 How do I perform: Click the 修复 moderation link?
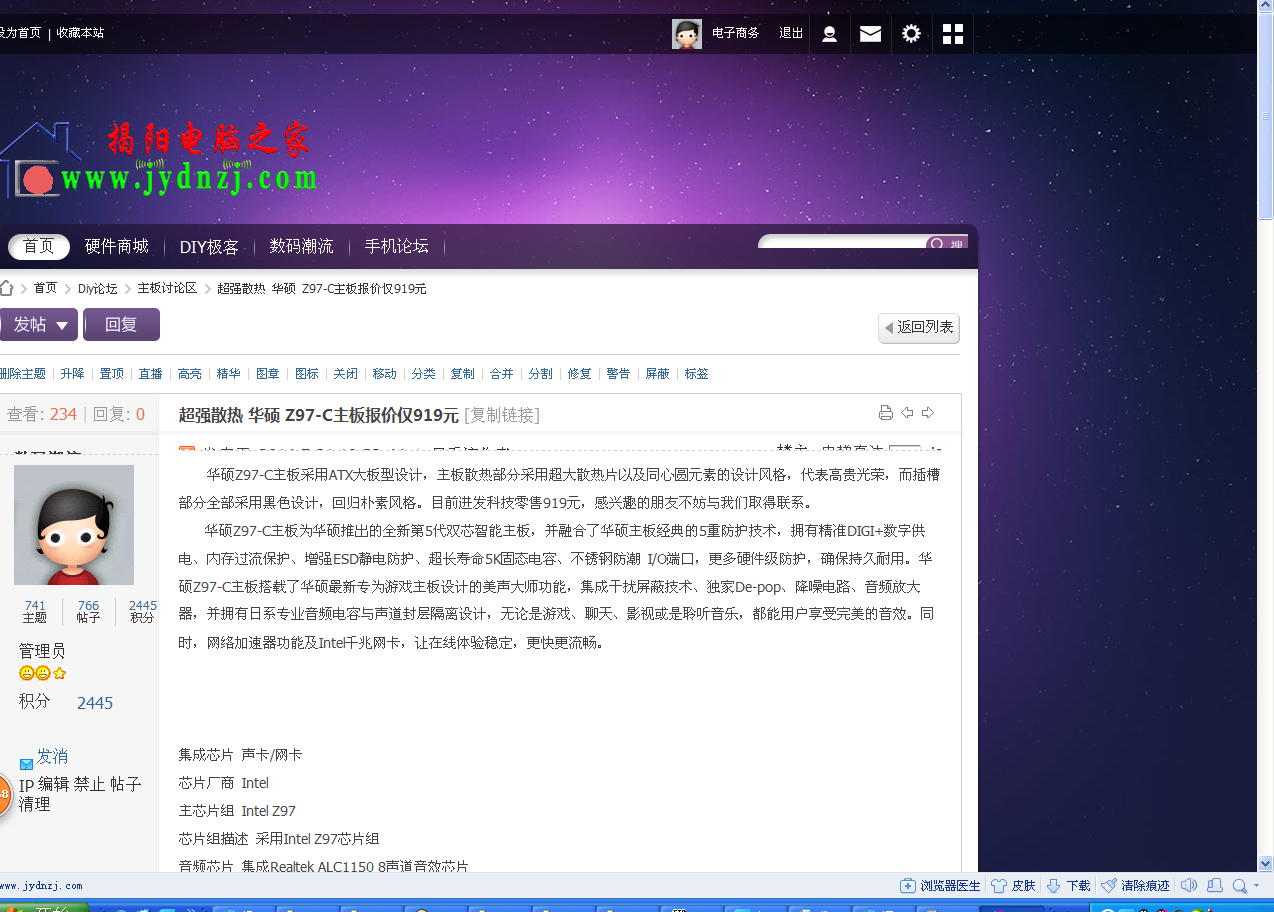point(579,373)
